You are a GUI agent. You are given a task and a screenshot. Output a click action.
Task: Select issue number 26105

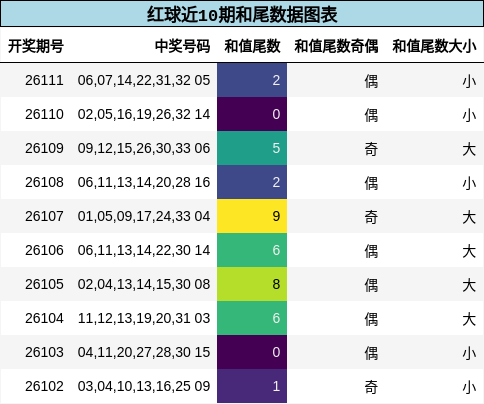(44, 284)
